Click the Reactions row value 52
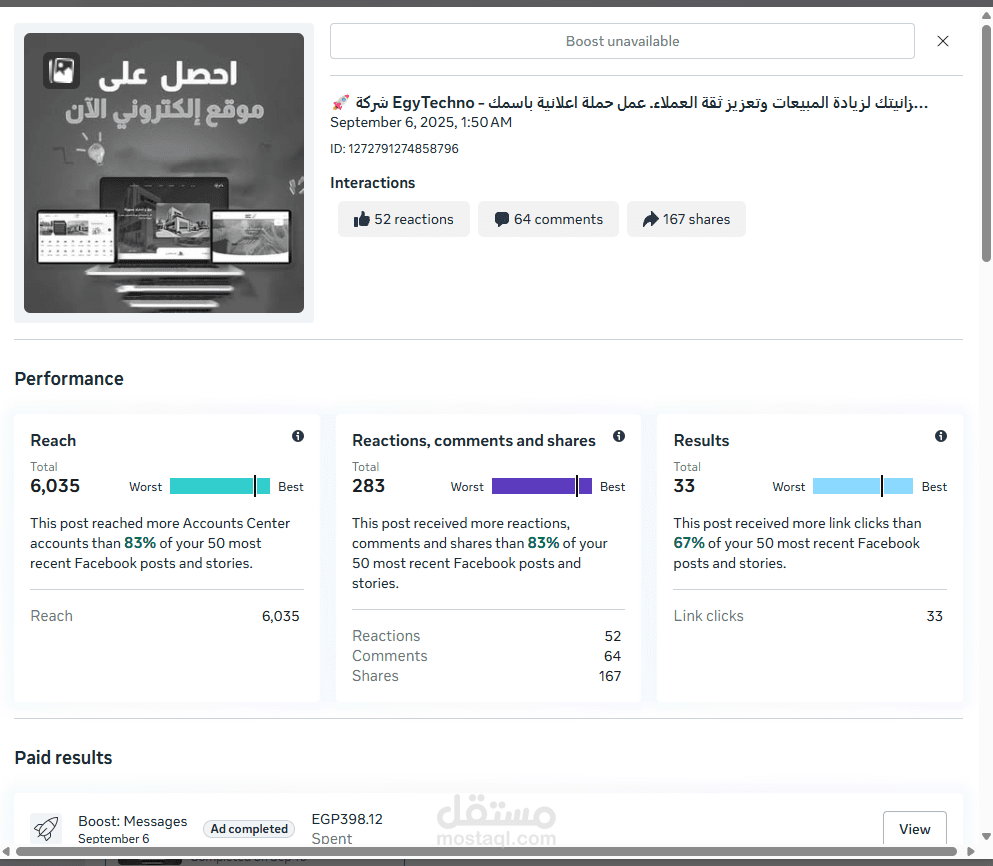This screenshot has width=993, height=866. click(612, 636)
